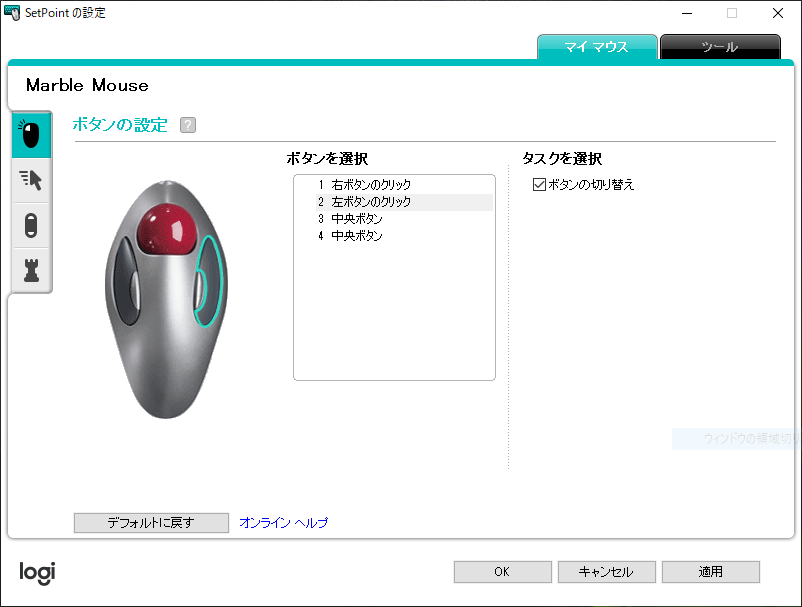Select list item 1 右ボタンのクリック
Viewport: 802px width, 607px height.
click(404, 185)
